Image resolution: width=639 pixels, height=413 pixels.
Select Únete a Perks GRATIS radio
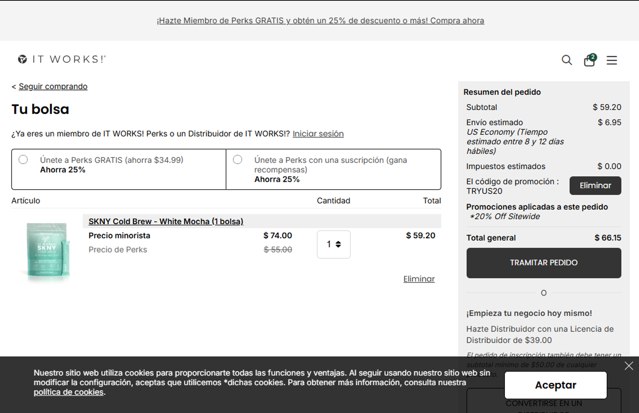click(x=23, y=159)
